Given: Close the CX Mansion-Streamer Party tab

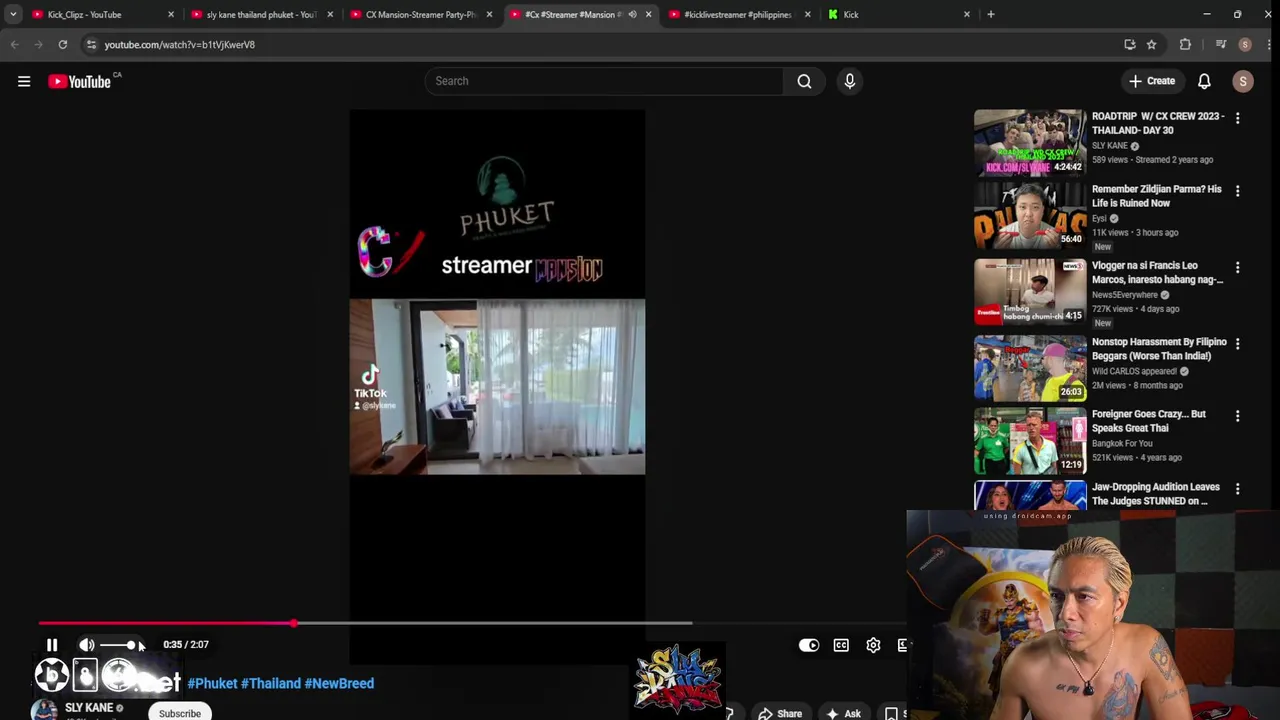Looking at the screenshot, I should pyautogui.click(x=489, y=14).
